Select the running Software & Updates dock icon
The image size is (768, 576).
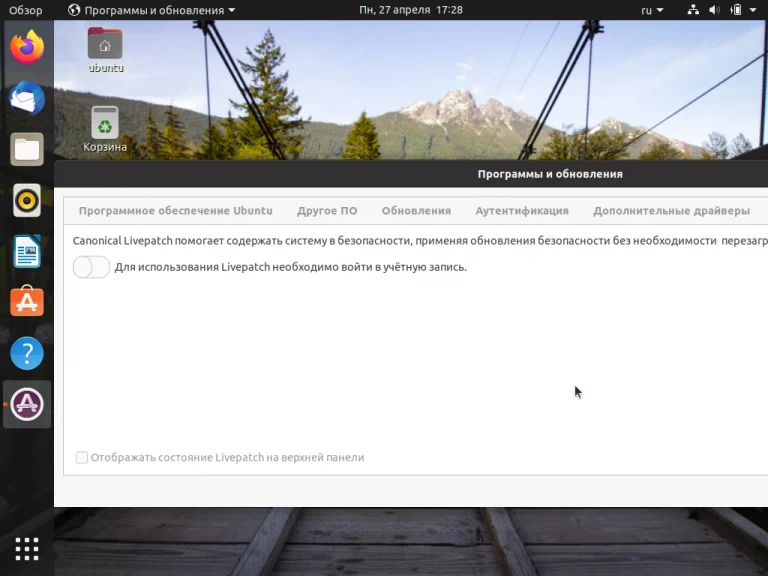27,404
